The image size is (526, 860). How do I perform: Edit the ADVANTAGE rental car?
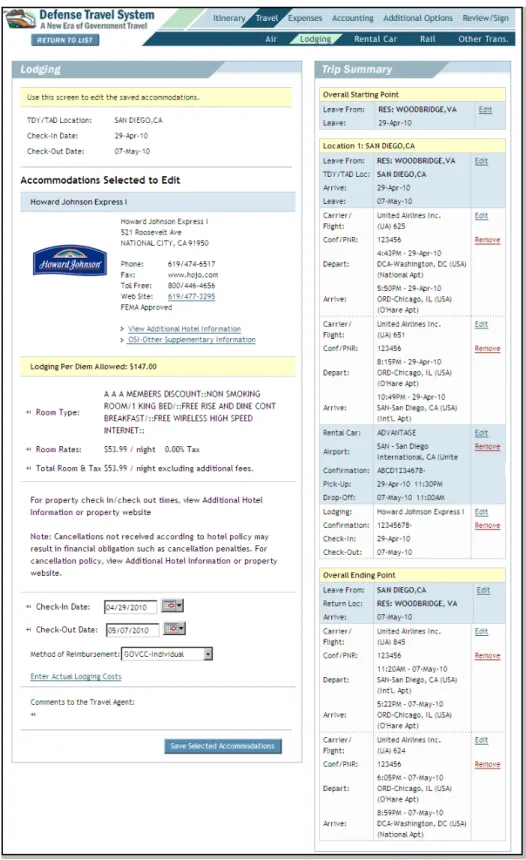[481, 433]
